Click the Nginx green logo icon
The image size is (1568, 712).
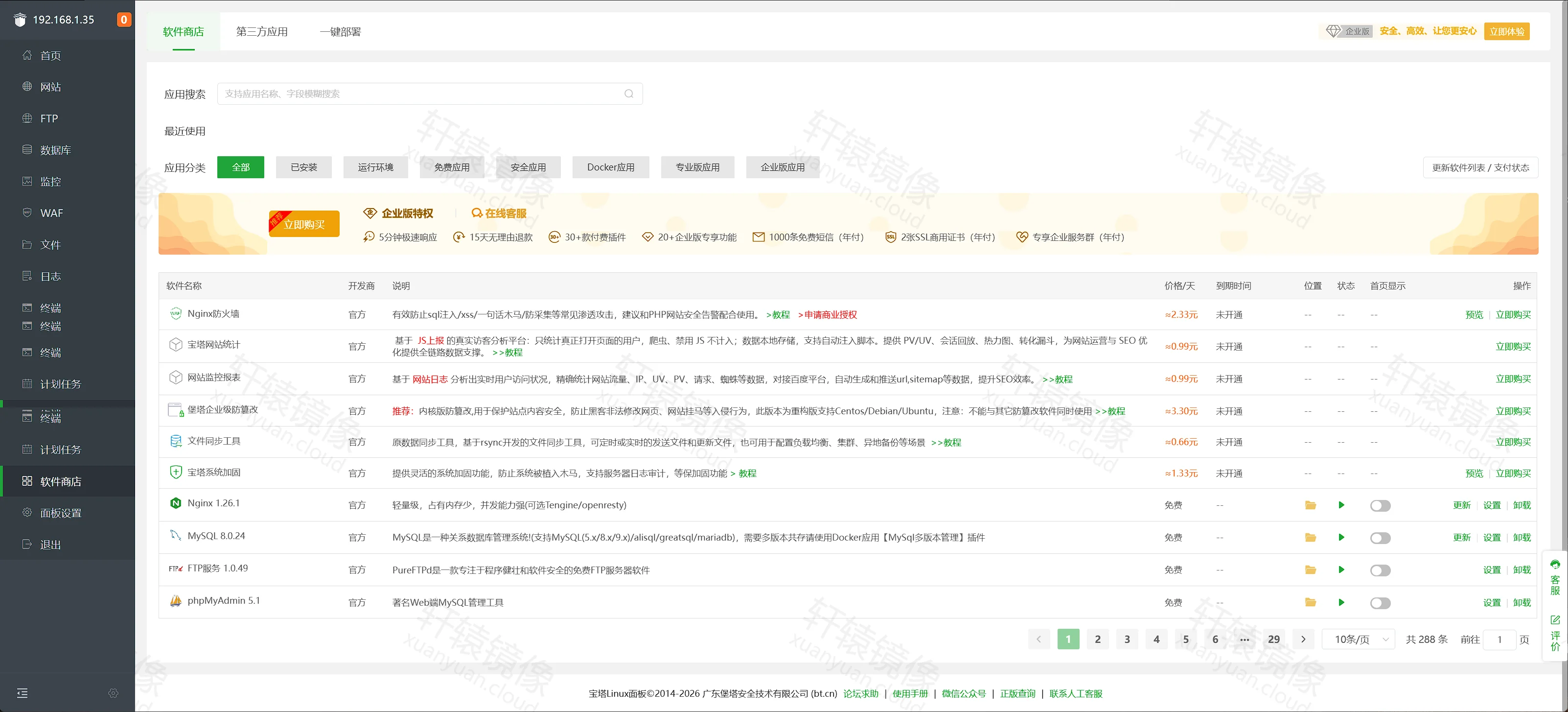pyautogui.click(x=175, y=503)
